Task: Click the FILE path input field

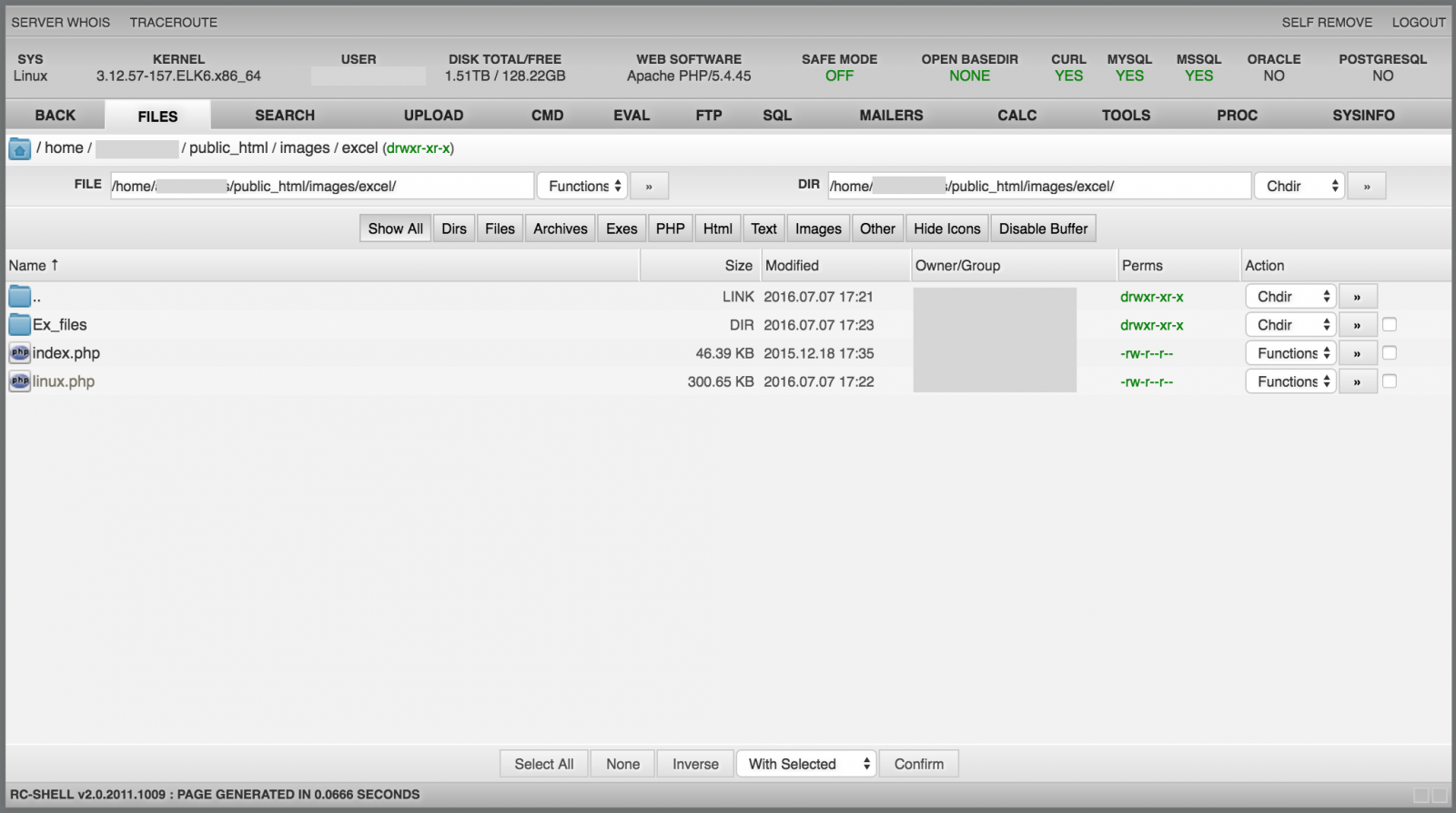Action: 321,187
